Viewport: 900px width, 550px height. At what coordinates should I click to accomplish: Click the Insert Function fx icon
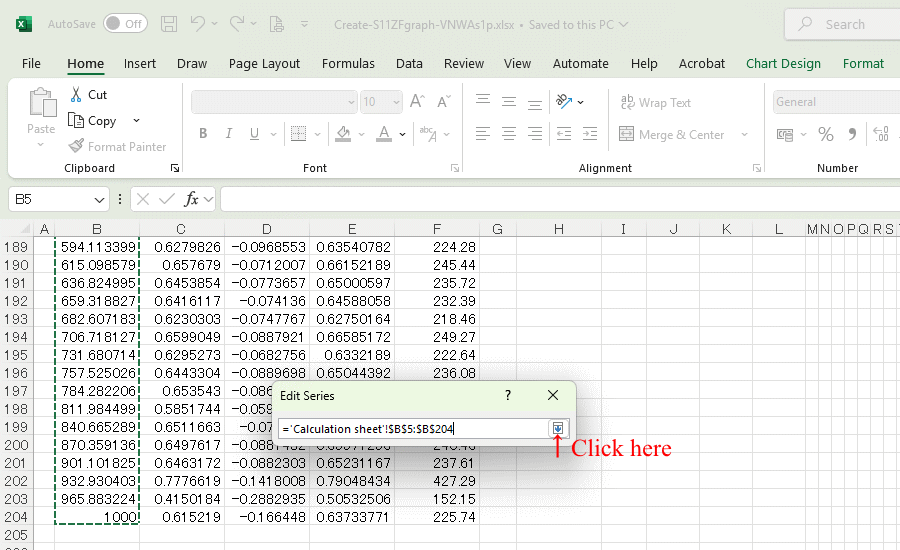coord(191,199)
